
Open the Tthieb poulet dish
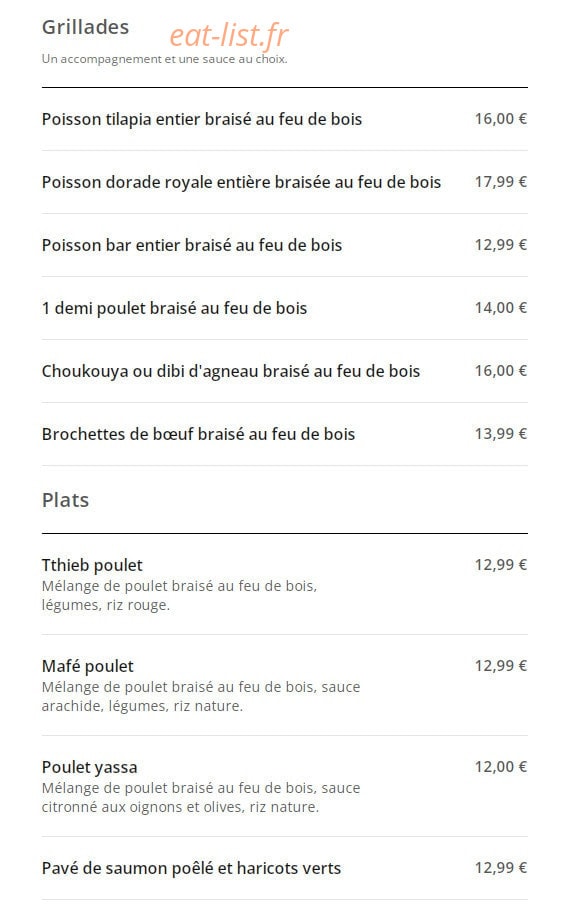coord(92,565)
